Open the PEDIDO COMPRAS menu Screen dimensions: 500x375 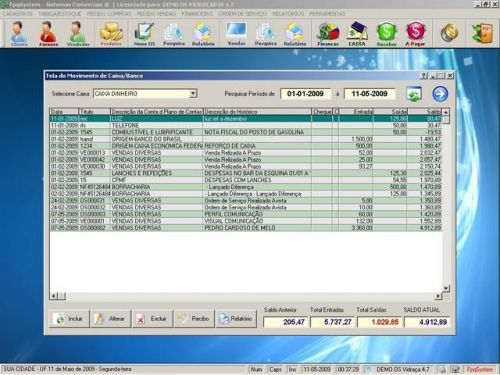(x=109, y=14)
